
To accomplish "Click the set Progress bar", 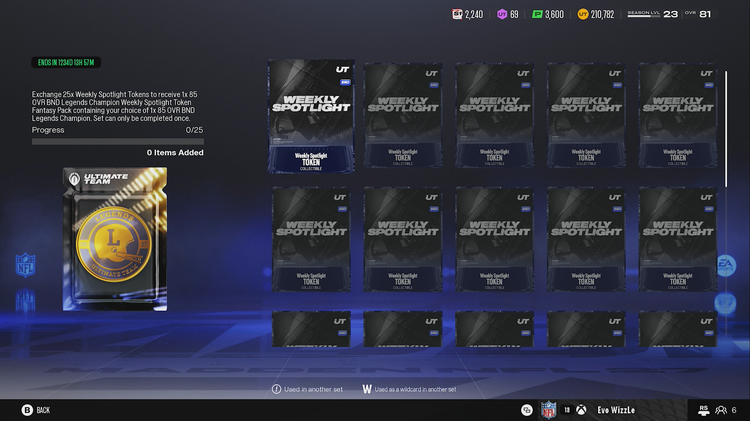I will coord(118,142).
